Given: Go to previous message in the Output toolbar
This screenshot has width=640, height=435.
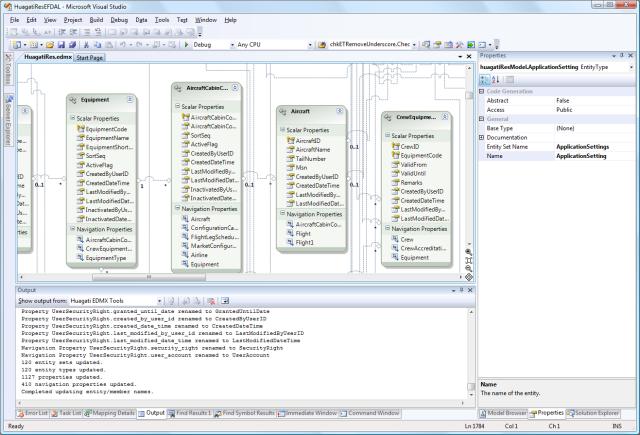Looking at the screenshot, I should [x=186, y=301].
